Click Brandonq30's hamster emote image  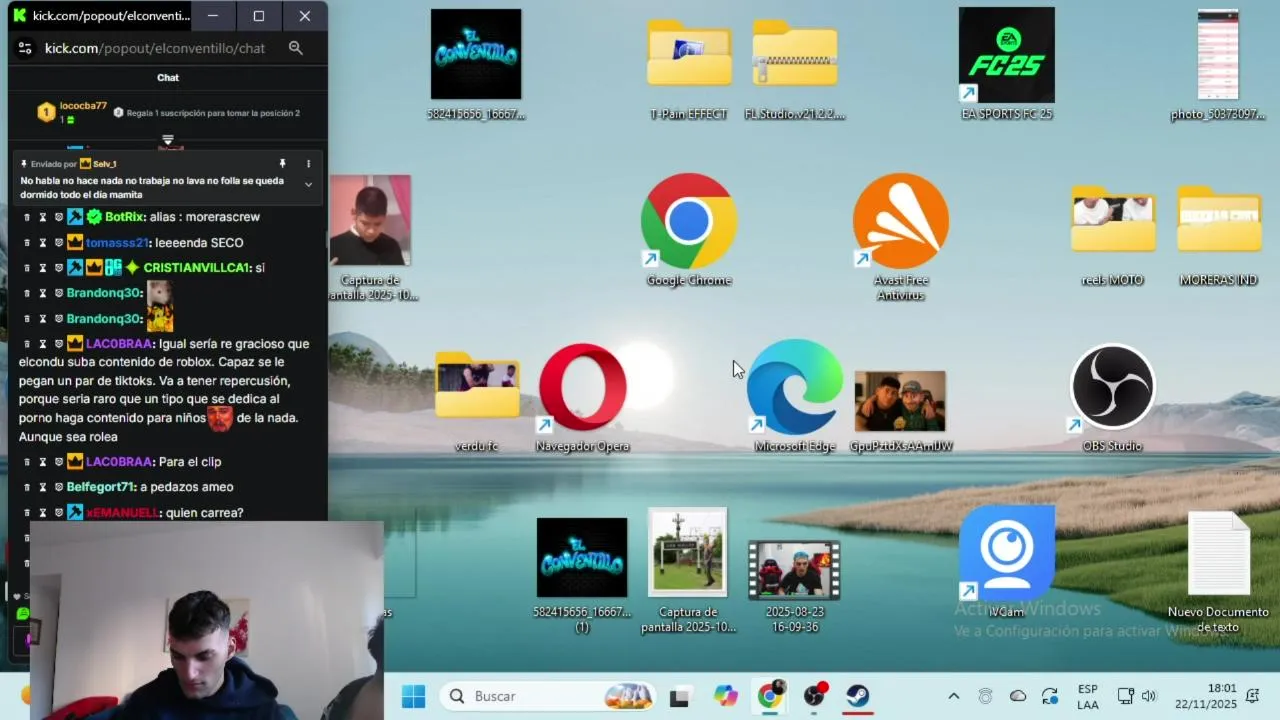pos(160,293)
